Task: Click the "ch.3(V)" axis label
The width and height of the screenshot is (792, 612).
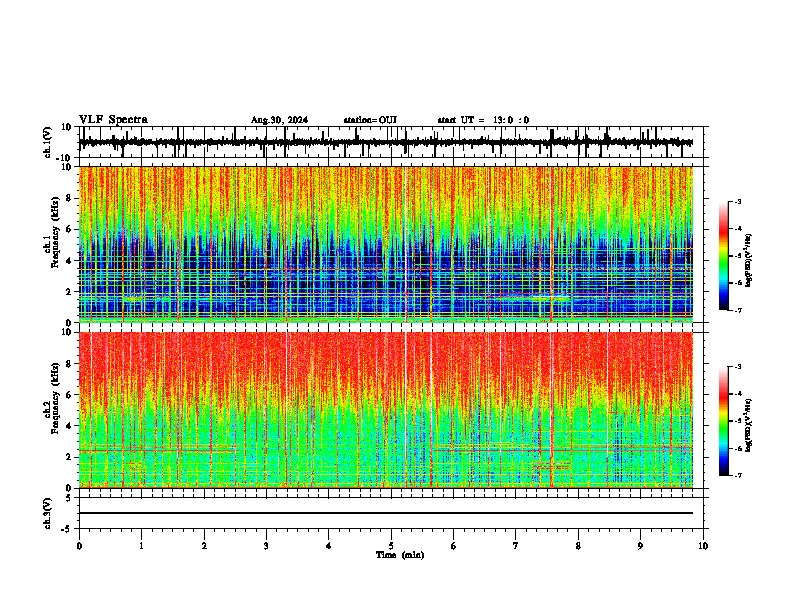Action: point(48,513)
